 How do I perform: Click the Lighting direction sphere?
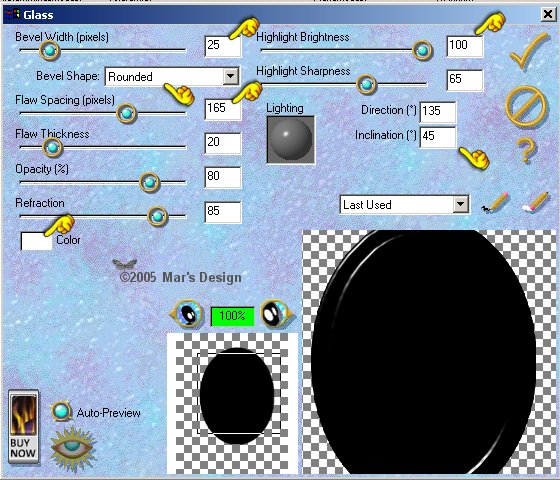[291, 140]
